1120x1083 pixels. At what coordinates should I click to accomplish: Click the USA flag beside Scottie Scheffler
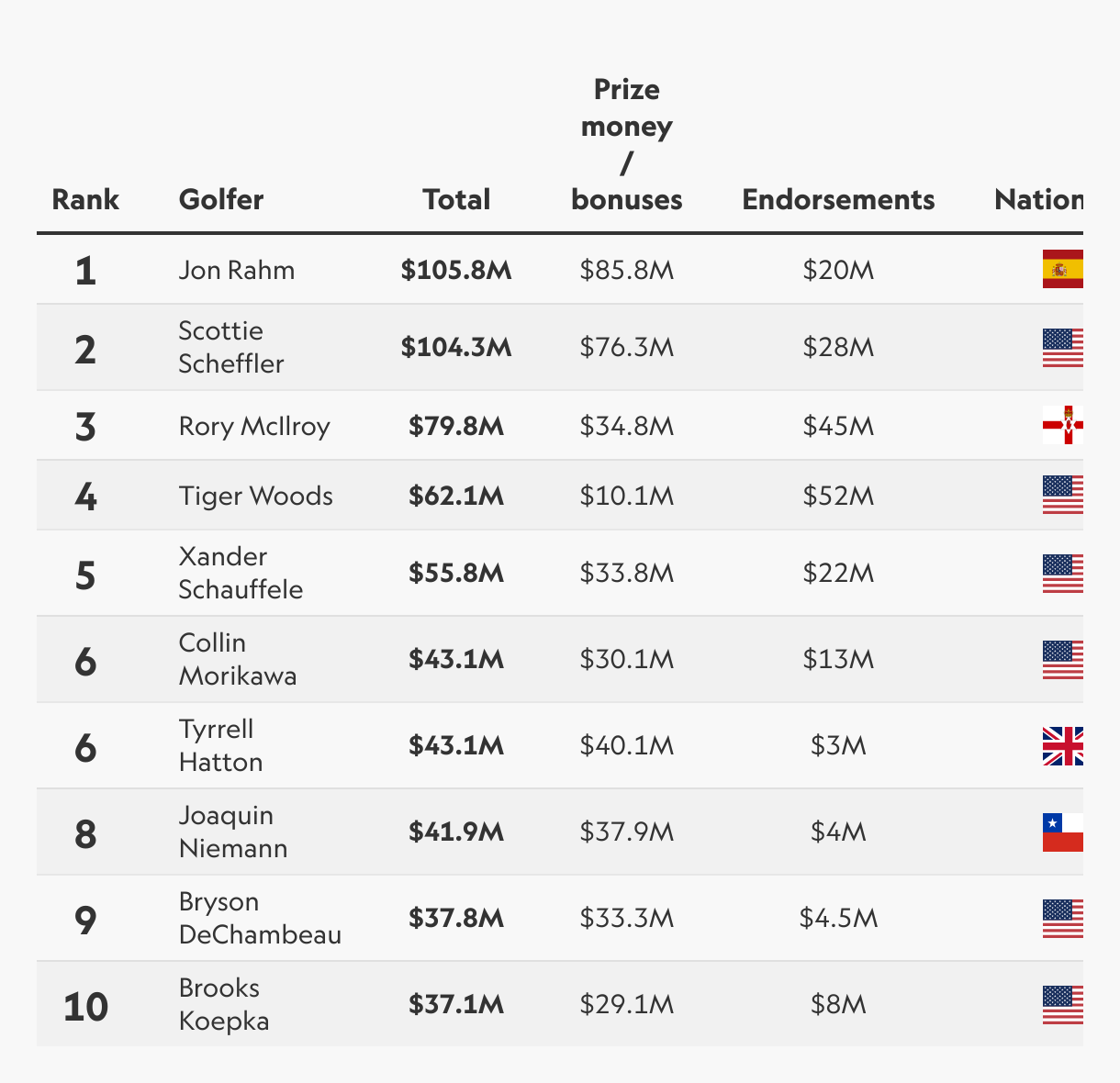tap(1063, 348)
